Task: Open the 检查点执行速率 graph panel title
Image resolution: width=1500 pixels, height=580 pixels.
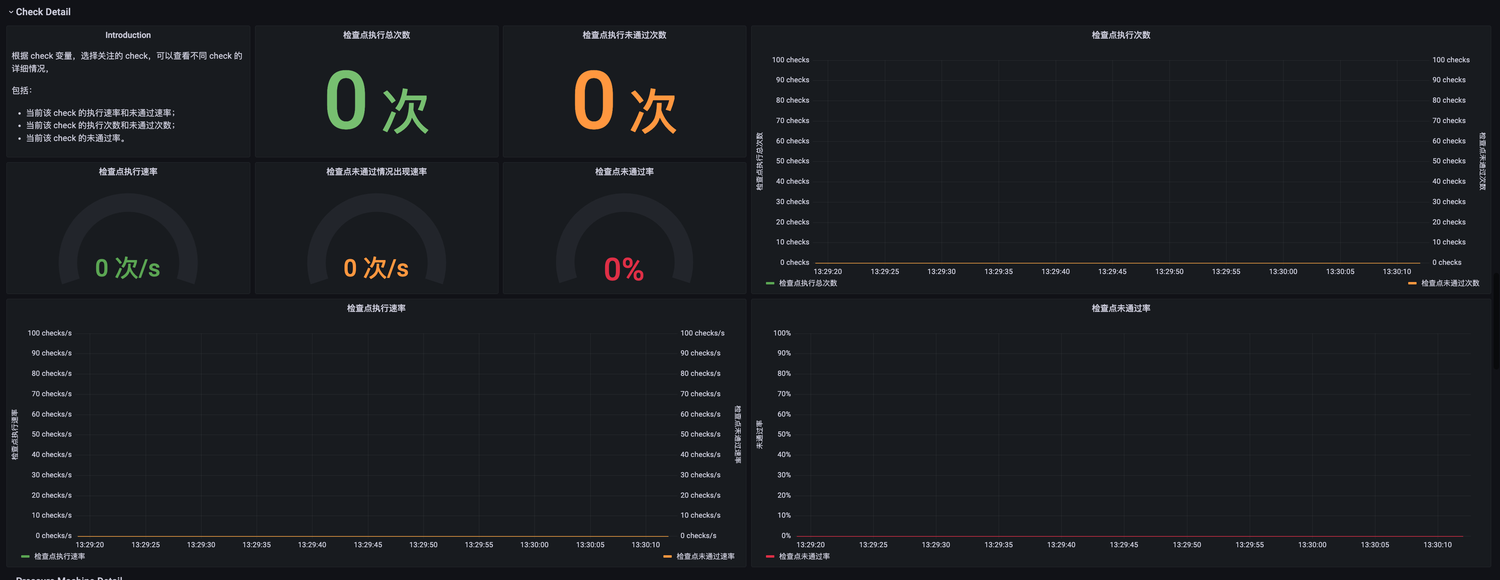Action: [x=376, y=308]
